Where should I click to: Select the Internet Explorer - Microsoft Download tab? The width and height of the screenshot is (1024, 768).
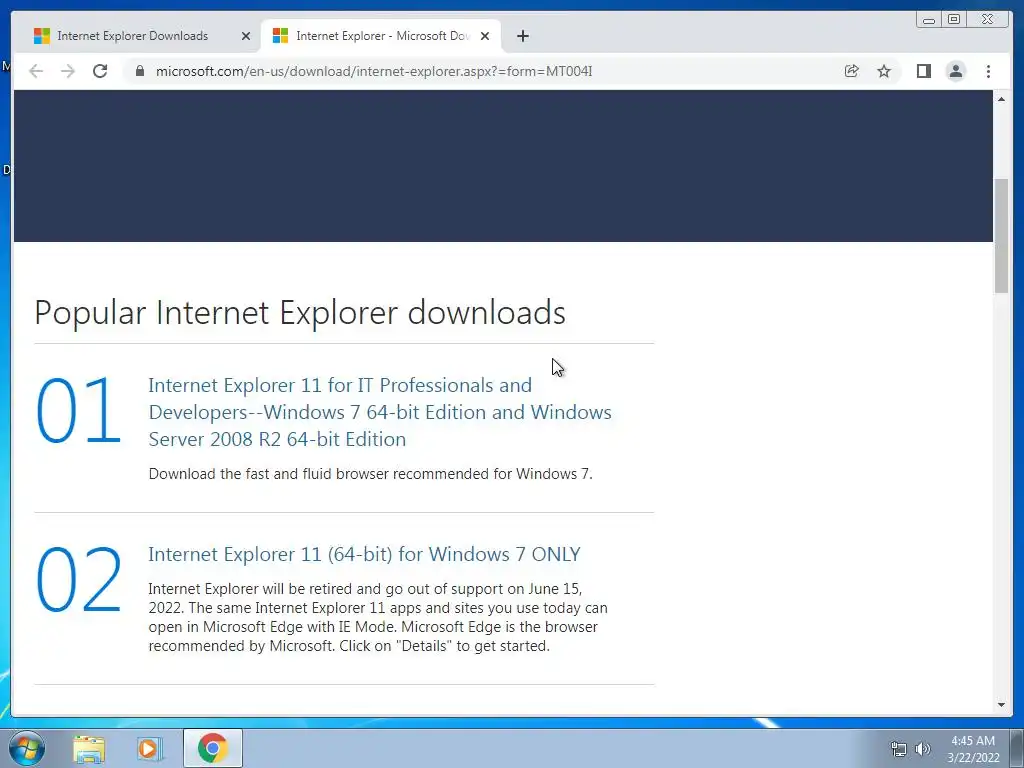[x=381, y=36]
